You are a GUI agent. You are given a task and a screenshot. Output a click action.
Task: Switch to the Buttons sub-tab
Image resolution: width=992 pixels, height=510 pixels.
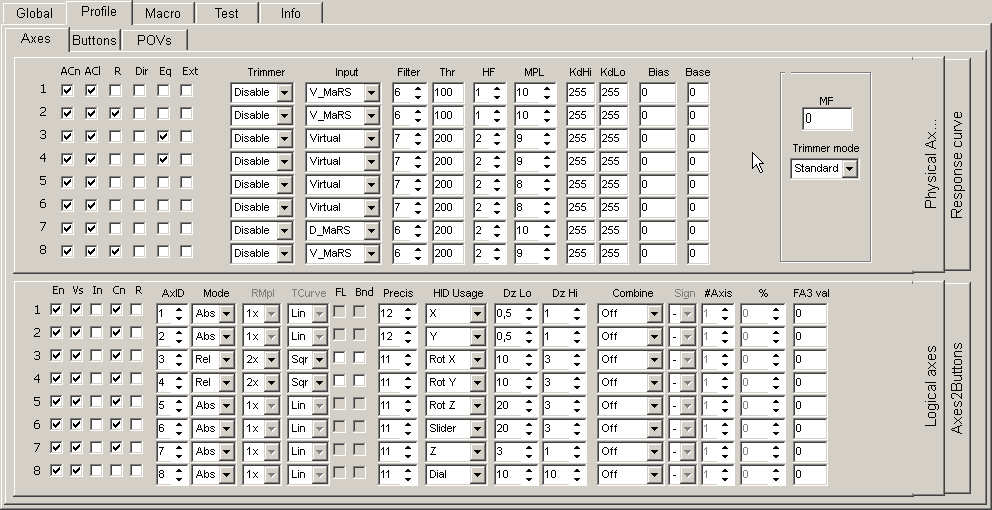[x=94, y=40]
